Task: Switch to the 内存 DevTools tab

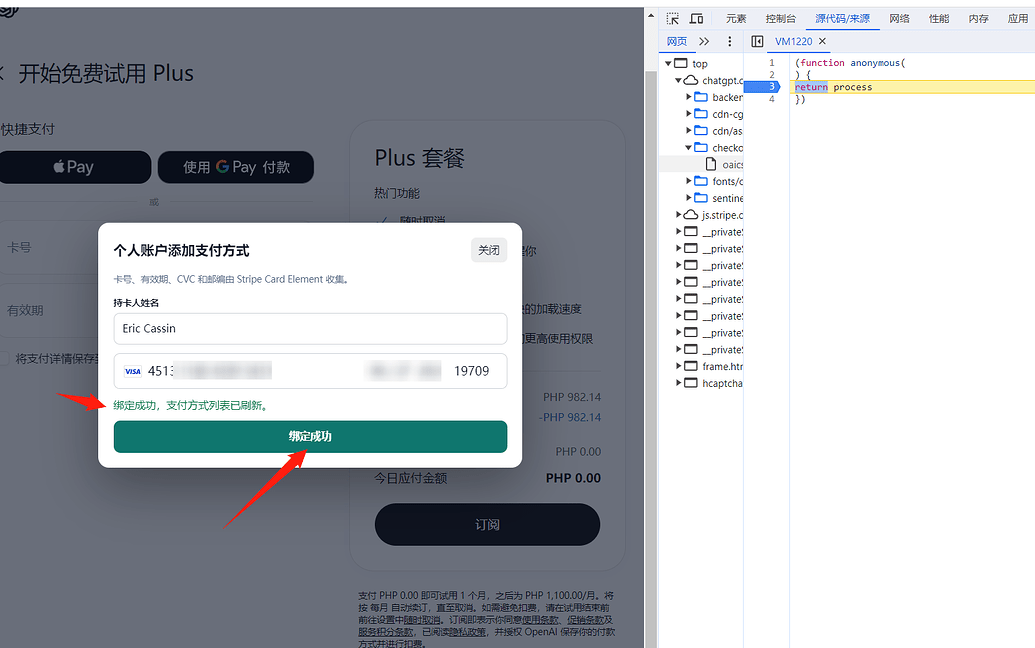Action: (978, 18)
